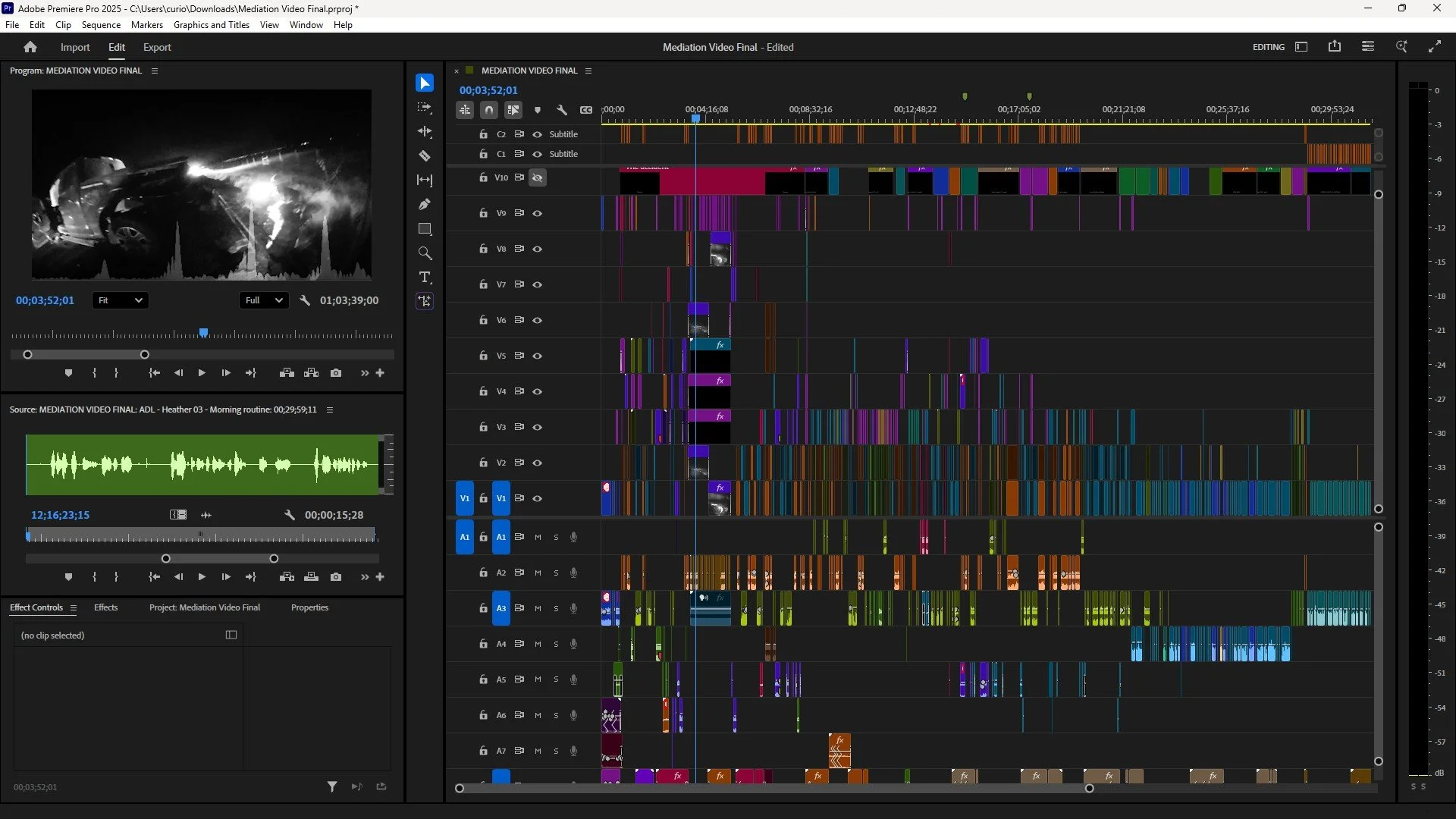Open timeline wrench display settings
Image resolution: width=1456 pixels, height=819 pixels.
coord(562,110)
